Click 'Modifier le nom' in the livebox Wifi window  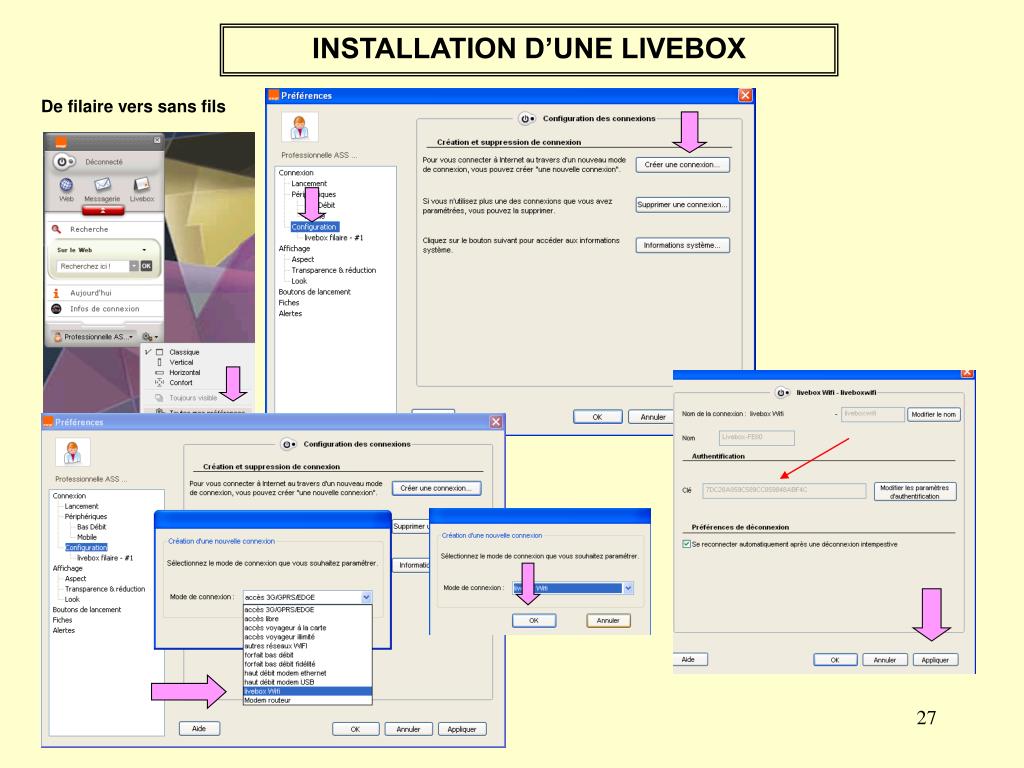934,414
